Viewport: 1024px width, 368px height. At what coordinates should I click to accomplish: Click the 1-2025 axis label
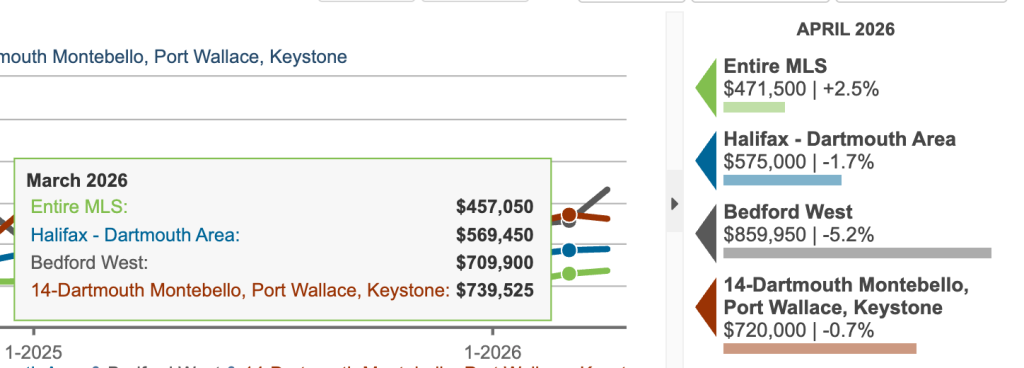point(33,353)
